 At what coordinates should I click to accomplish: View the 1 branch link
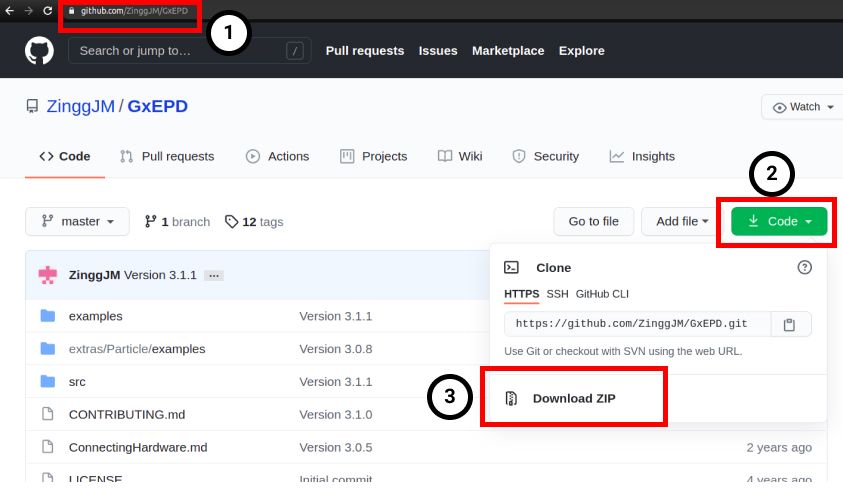coord(177,222)
